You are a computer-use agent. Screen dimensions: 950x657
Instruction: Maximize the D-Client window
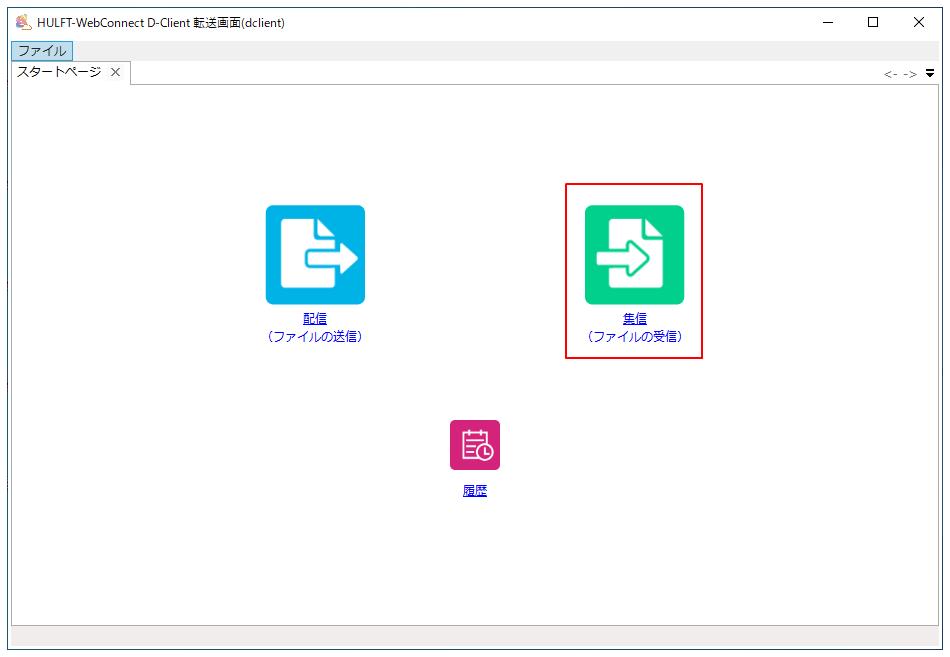(x=873, y=22)
